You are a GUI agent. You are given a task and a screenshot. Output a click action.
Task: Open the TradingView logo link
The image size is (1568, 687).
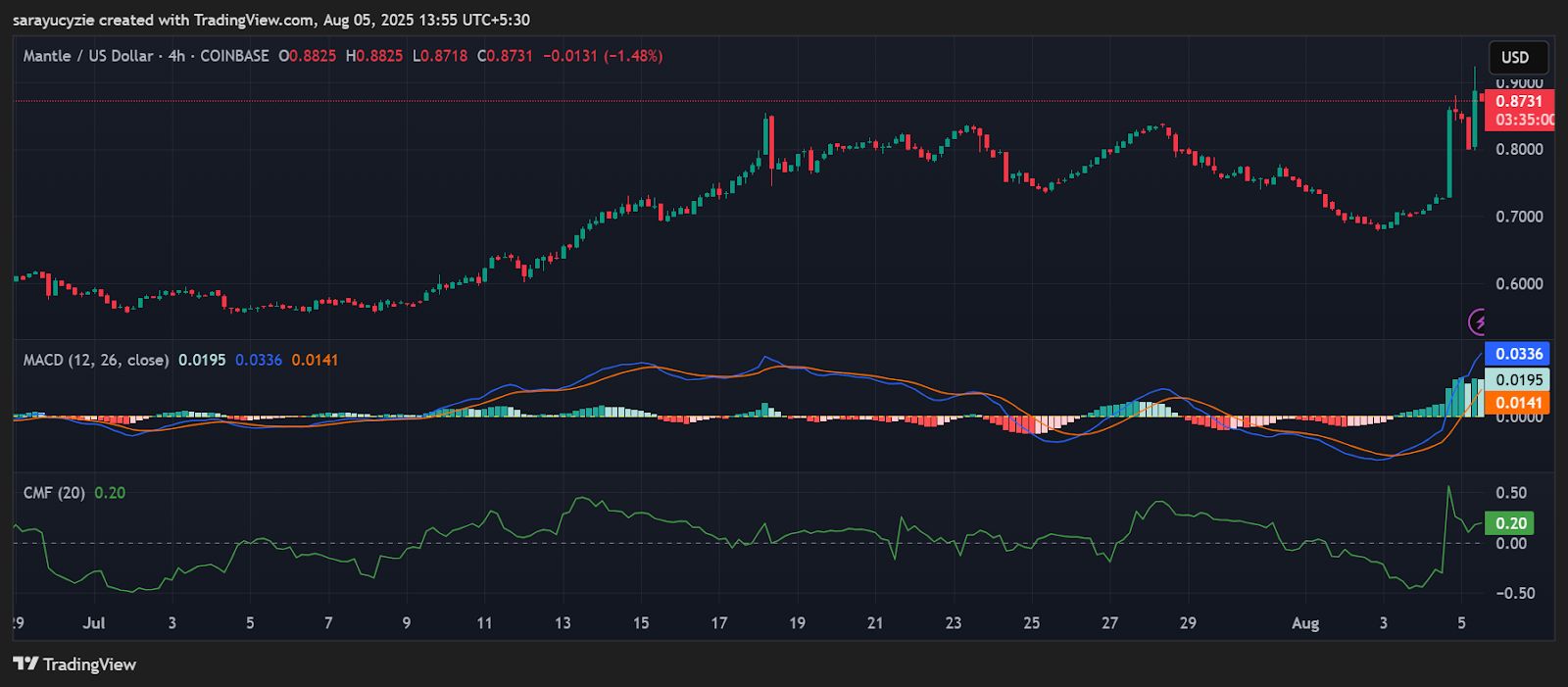(74, 664)
